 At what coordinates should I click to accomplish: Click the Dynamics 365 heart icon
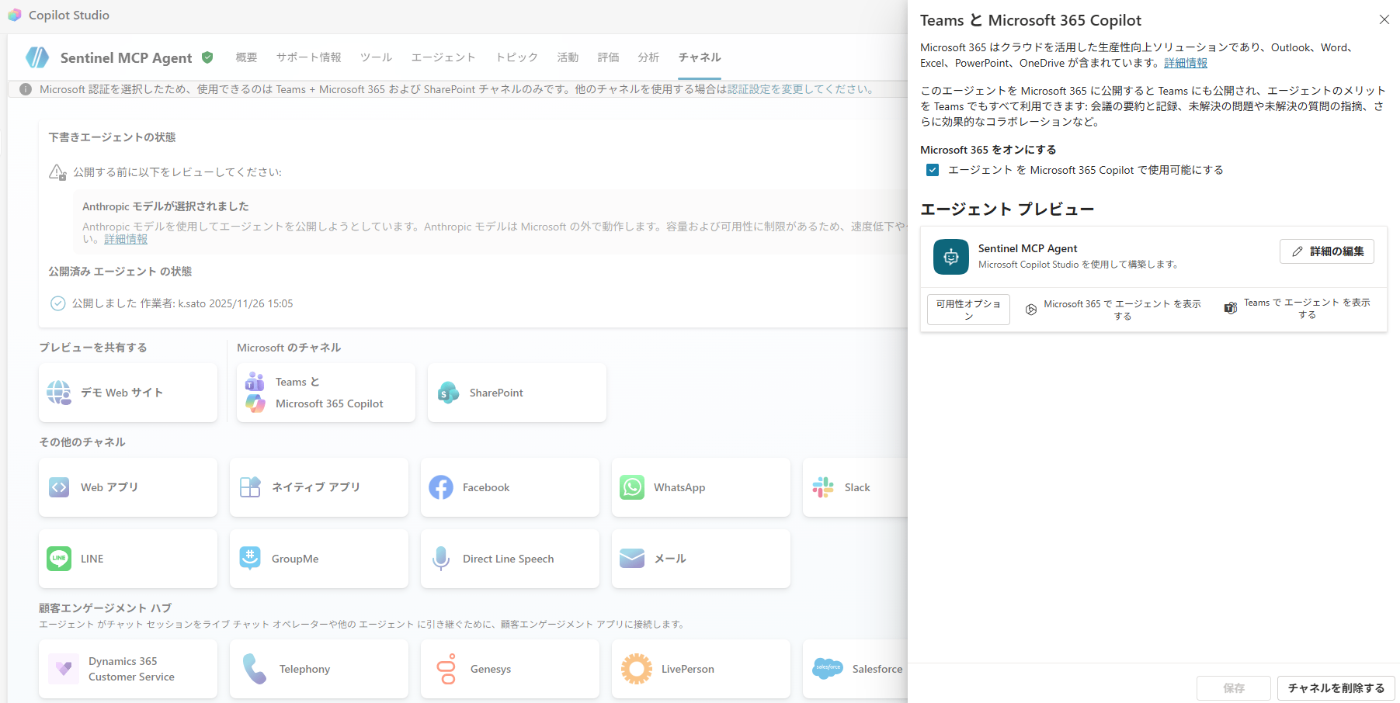tap(63, 669)
